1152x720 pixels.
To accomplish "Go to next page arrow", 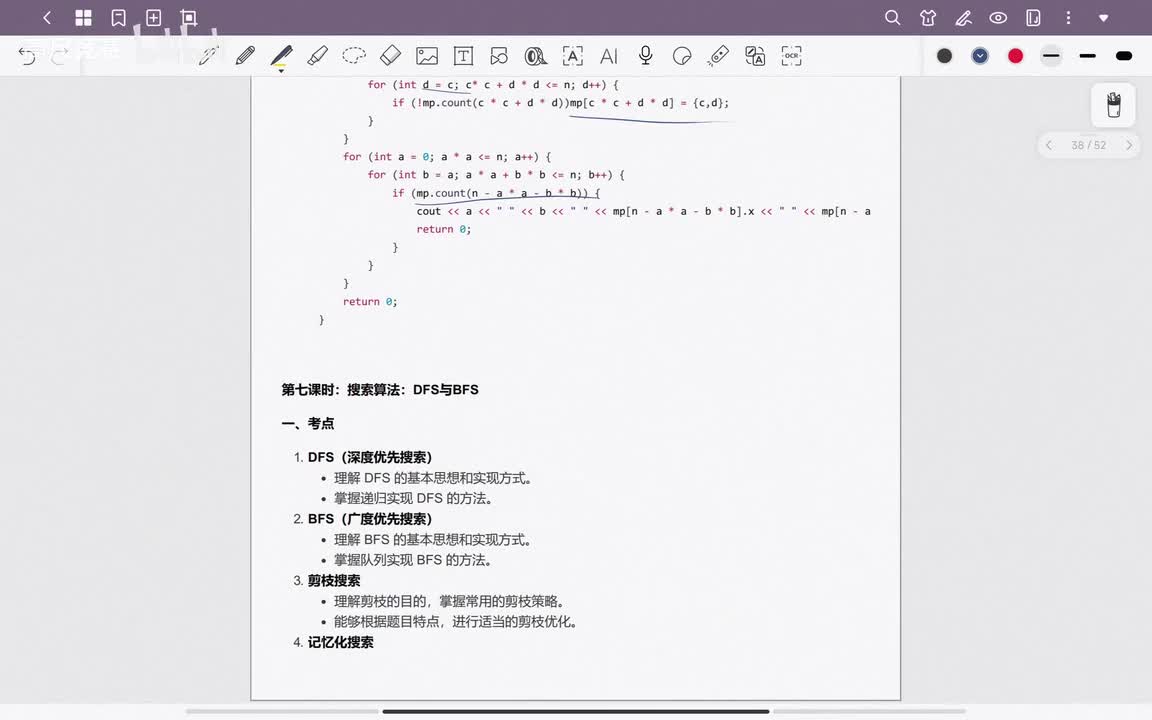I will tap(1128, 145).
